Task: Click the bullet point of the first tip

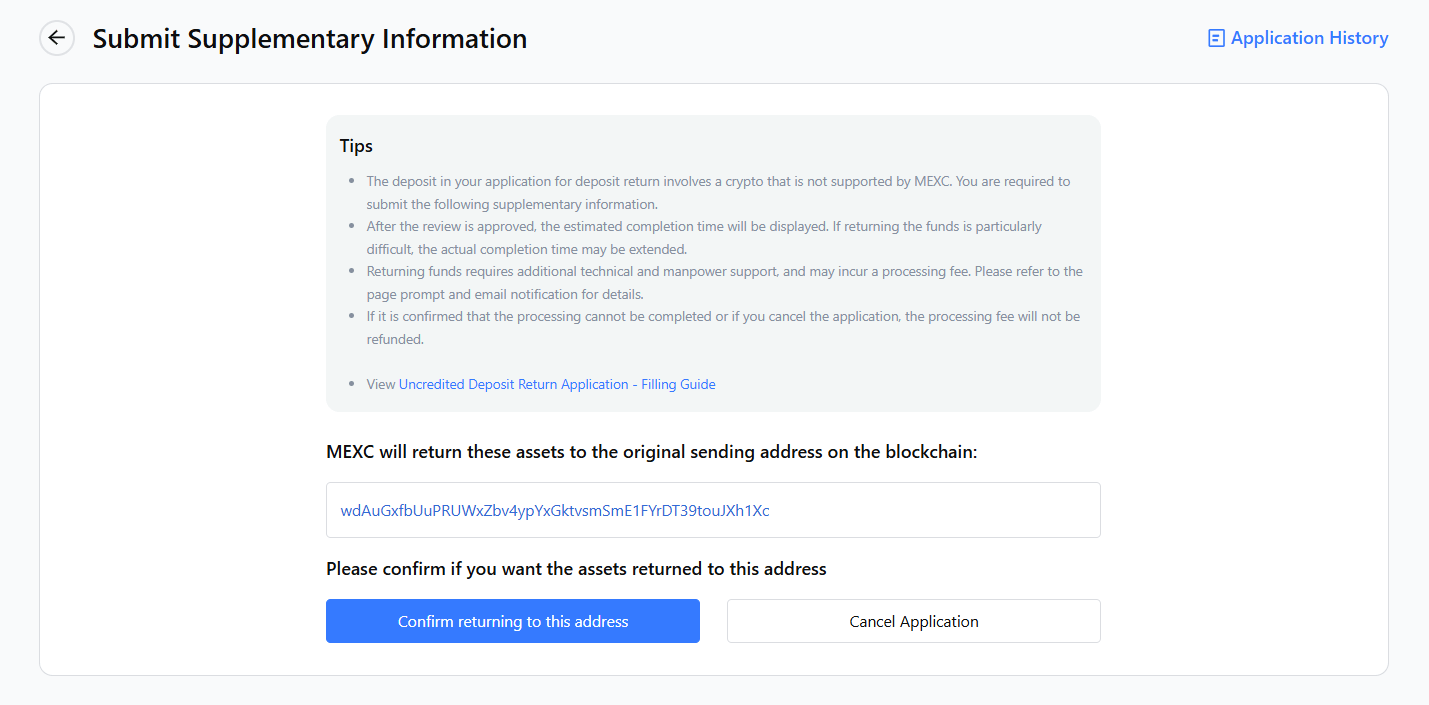Action: click(351, 182)
